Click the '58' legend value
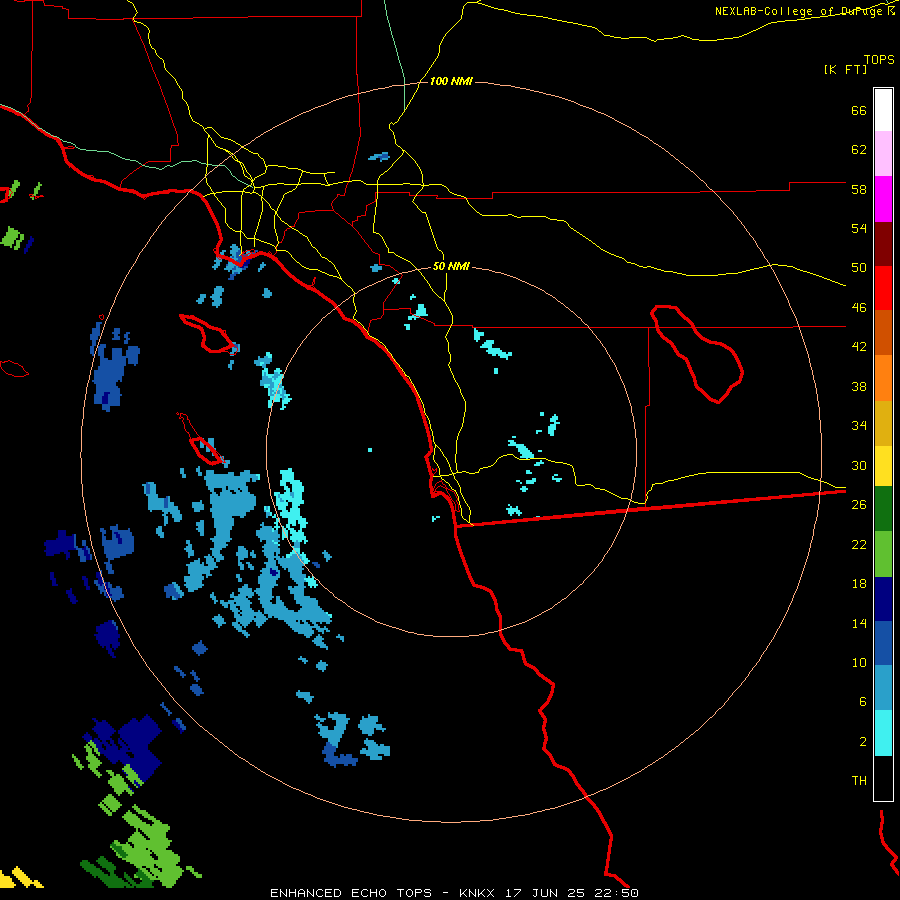Screen dimensions: 900x900 click(x=859, y=189)
